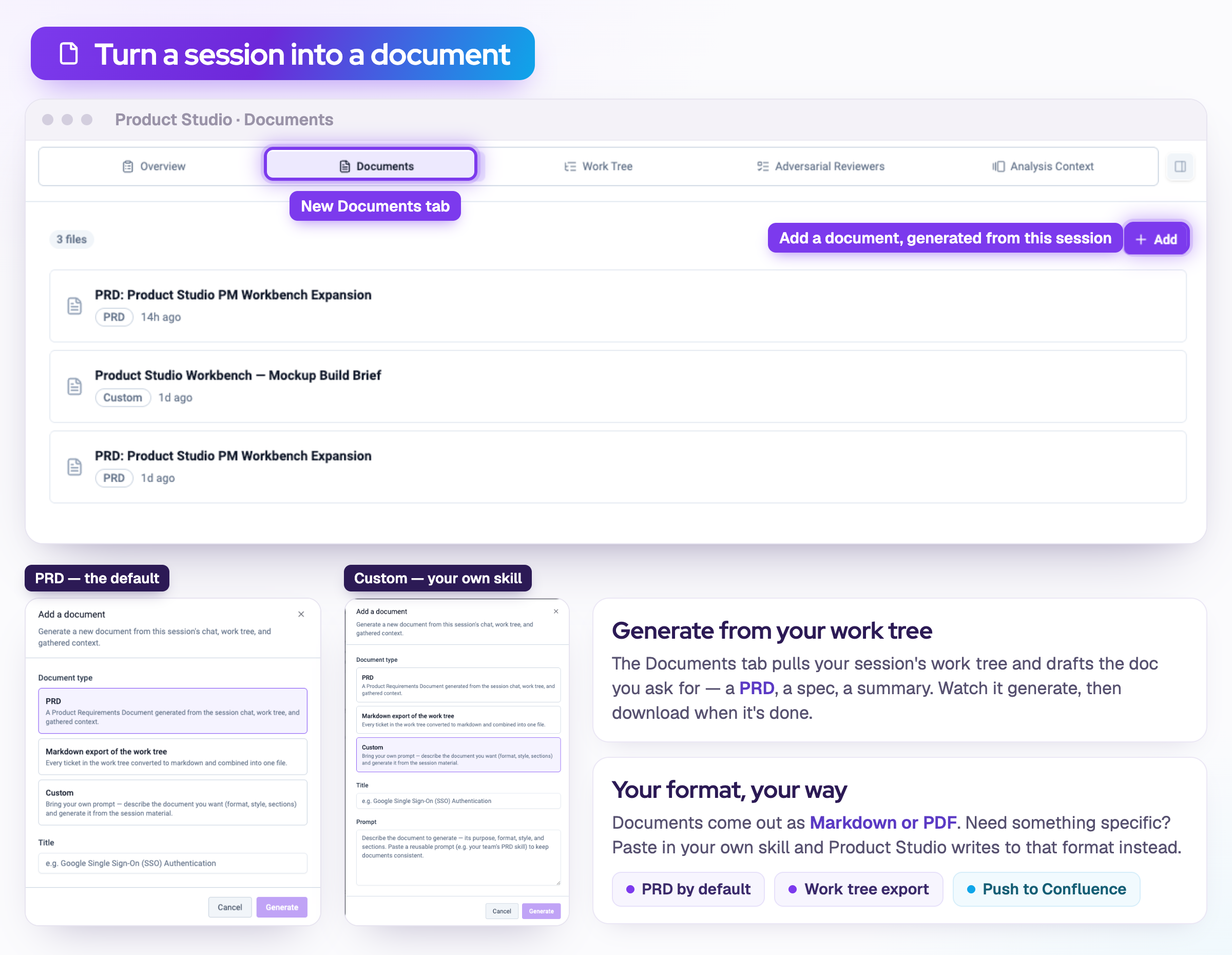Select Custom type in Custom skill dialog
Viewport: 1232px width, 955px height.
point(458,755)
